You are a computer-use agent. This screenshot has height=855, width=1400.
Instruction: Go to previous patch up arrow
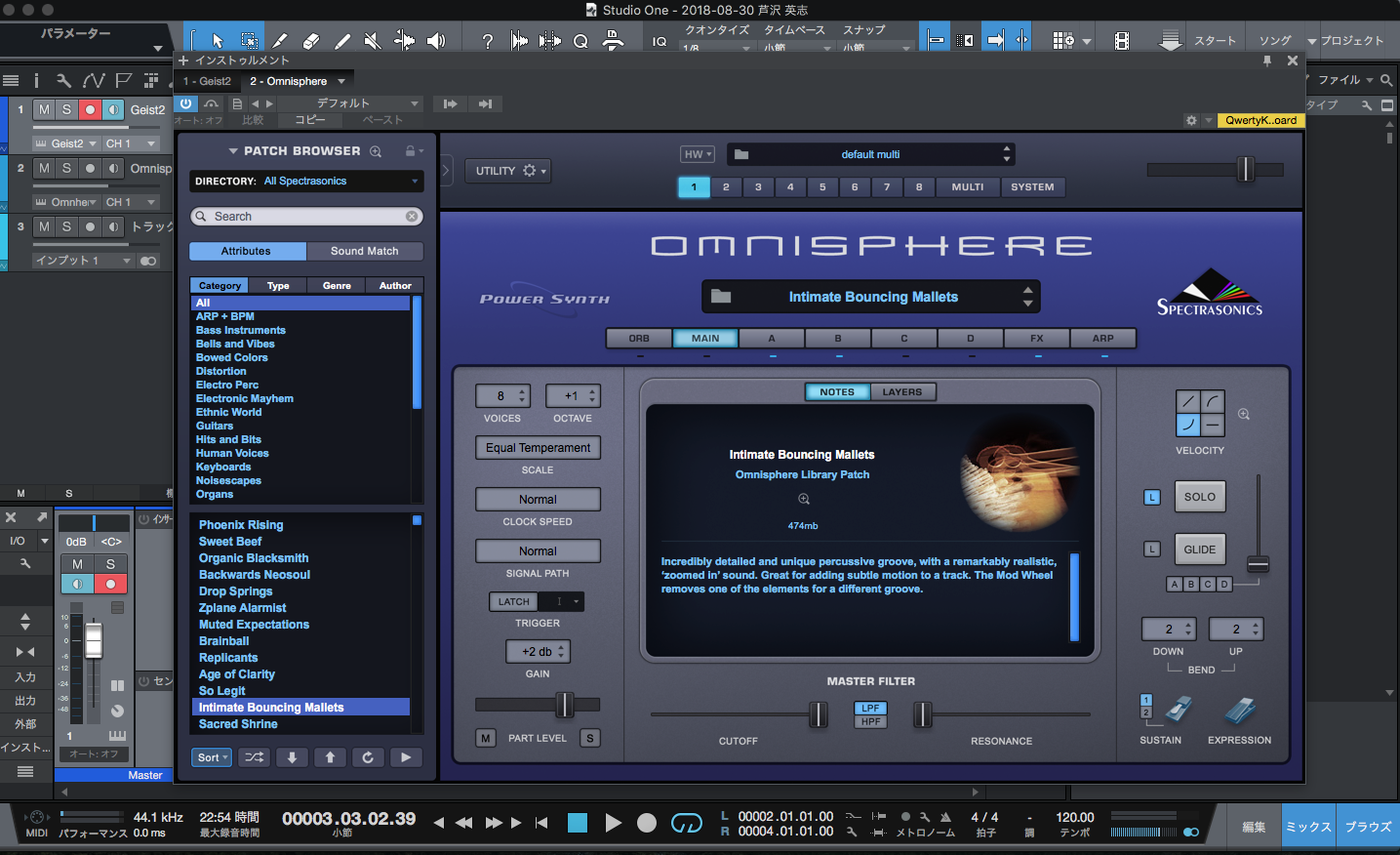click(x=330, y=757)
